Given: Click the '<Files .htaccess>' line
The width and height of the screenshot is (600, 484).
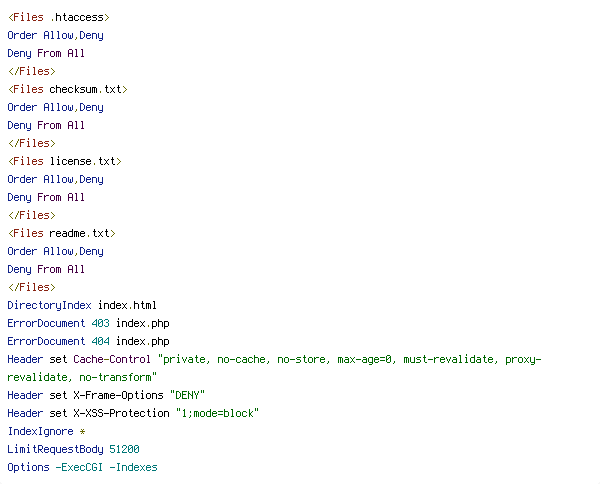Looking at the screenshot, I should tap(59, 18).
